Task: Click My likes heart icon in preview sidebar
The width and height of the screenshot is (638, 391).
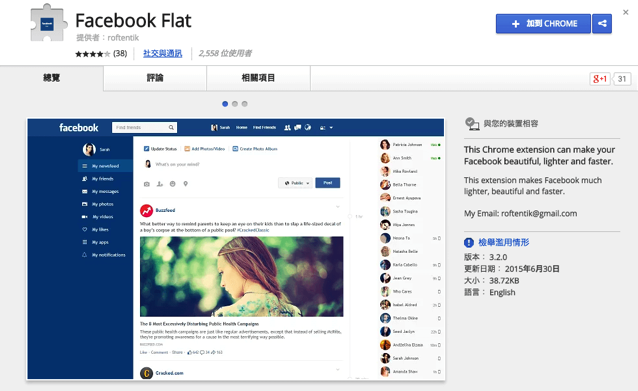Action: click(x=85, y=229)
